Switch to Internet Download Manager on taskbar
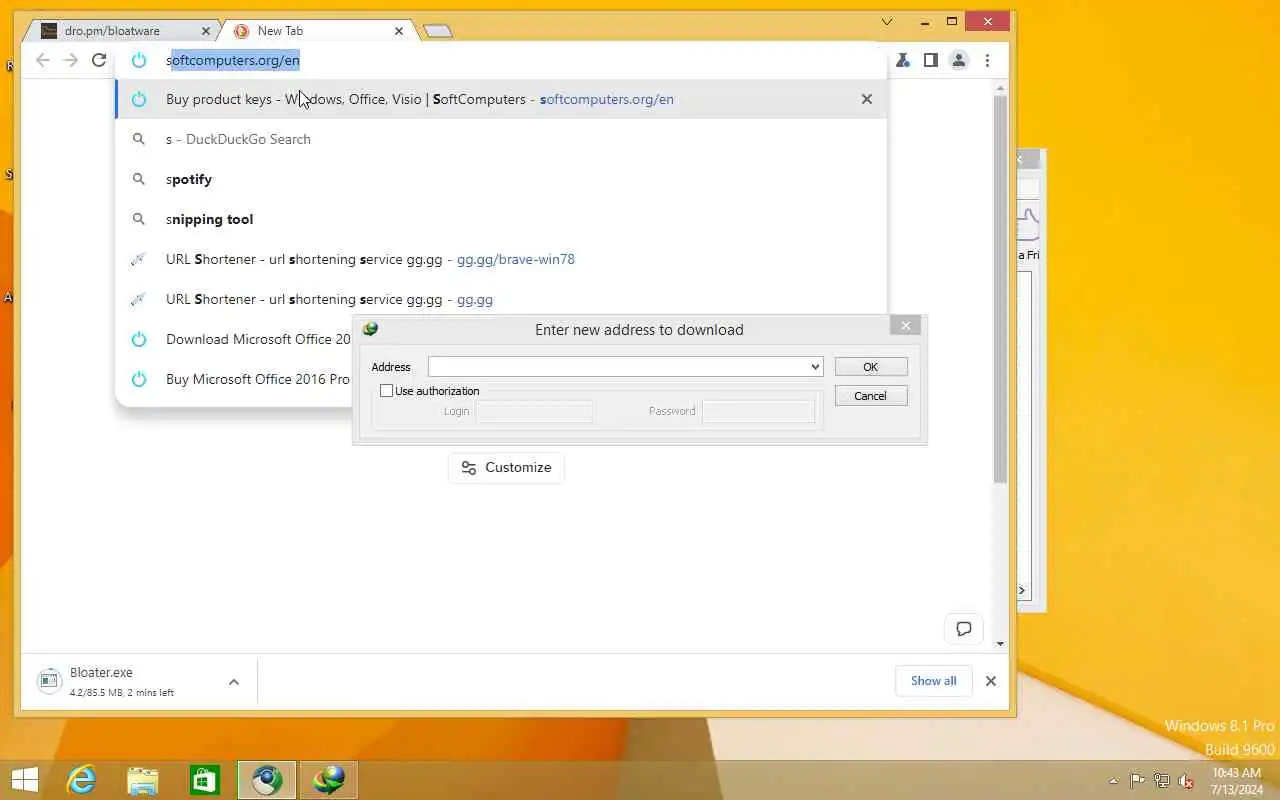The image size is (1280, 800). click(x=329, y=780)
